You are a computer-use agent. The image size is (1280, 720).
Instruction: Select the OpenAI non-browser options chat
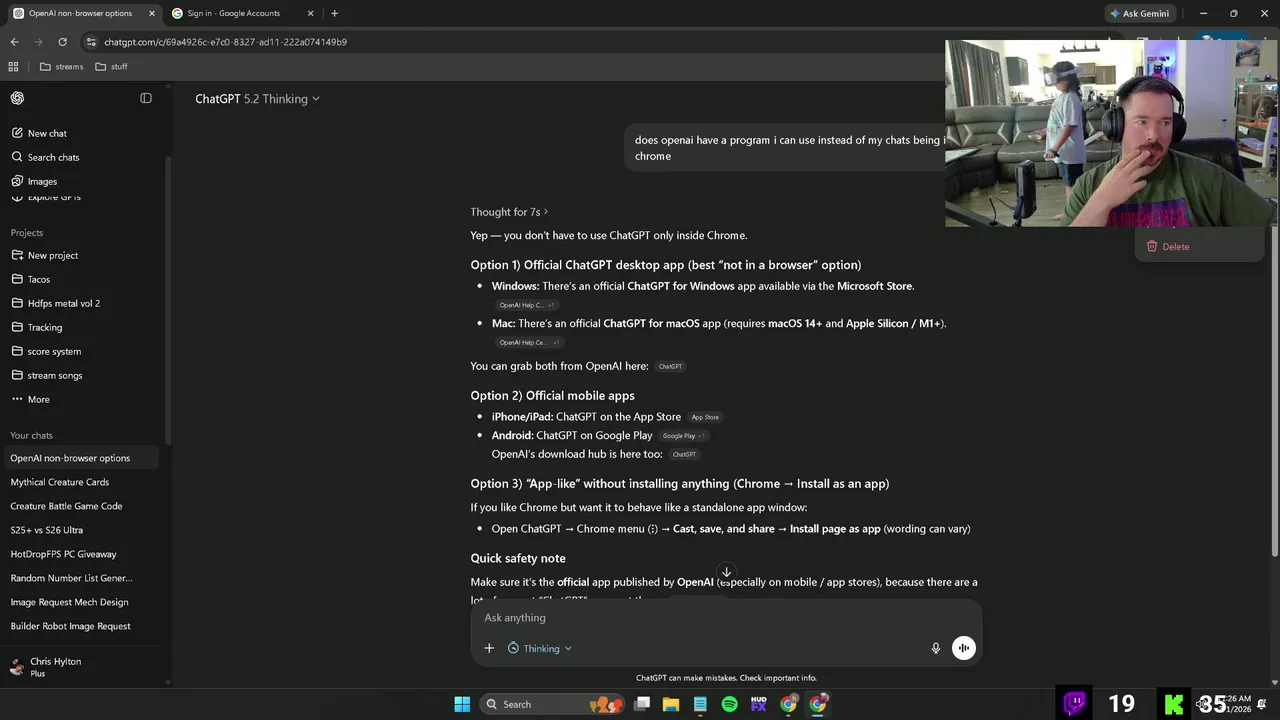coord(82,458)
